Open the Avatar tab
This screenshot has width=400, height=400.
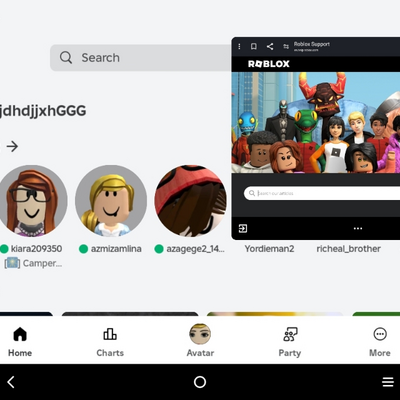tap(200, 341)
